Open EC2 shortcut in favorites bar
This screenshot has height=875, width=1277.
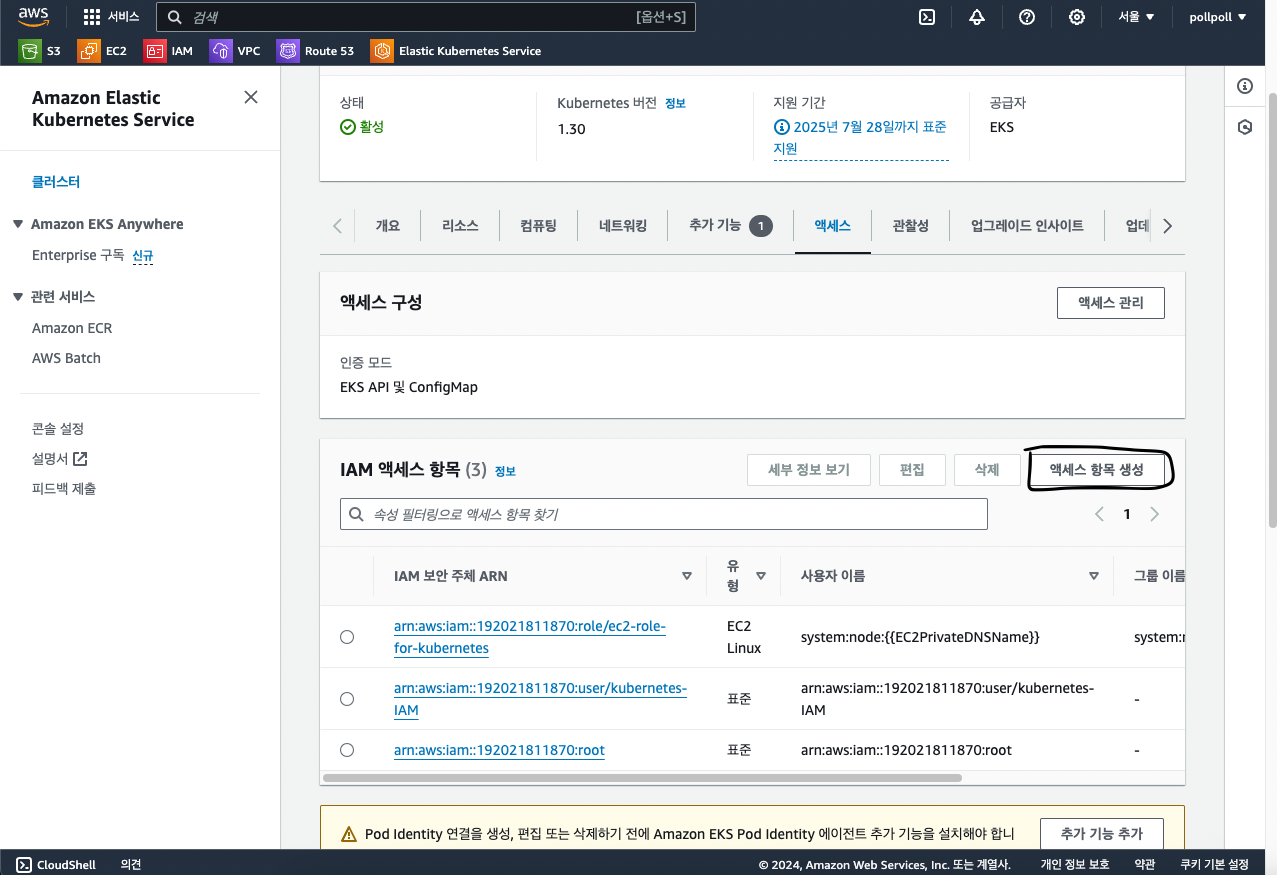103,51
